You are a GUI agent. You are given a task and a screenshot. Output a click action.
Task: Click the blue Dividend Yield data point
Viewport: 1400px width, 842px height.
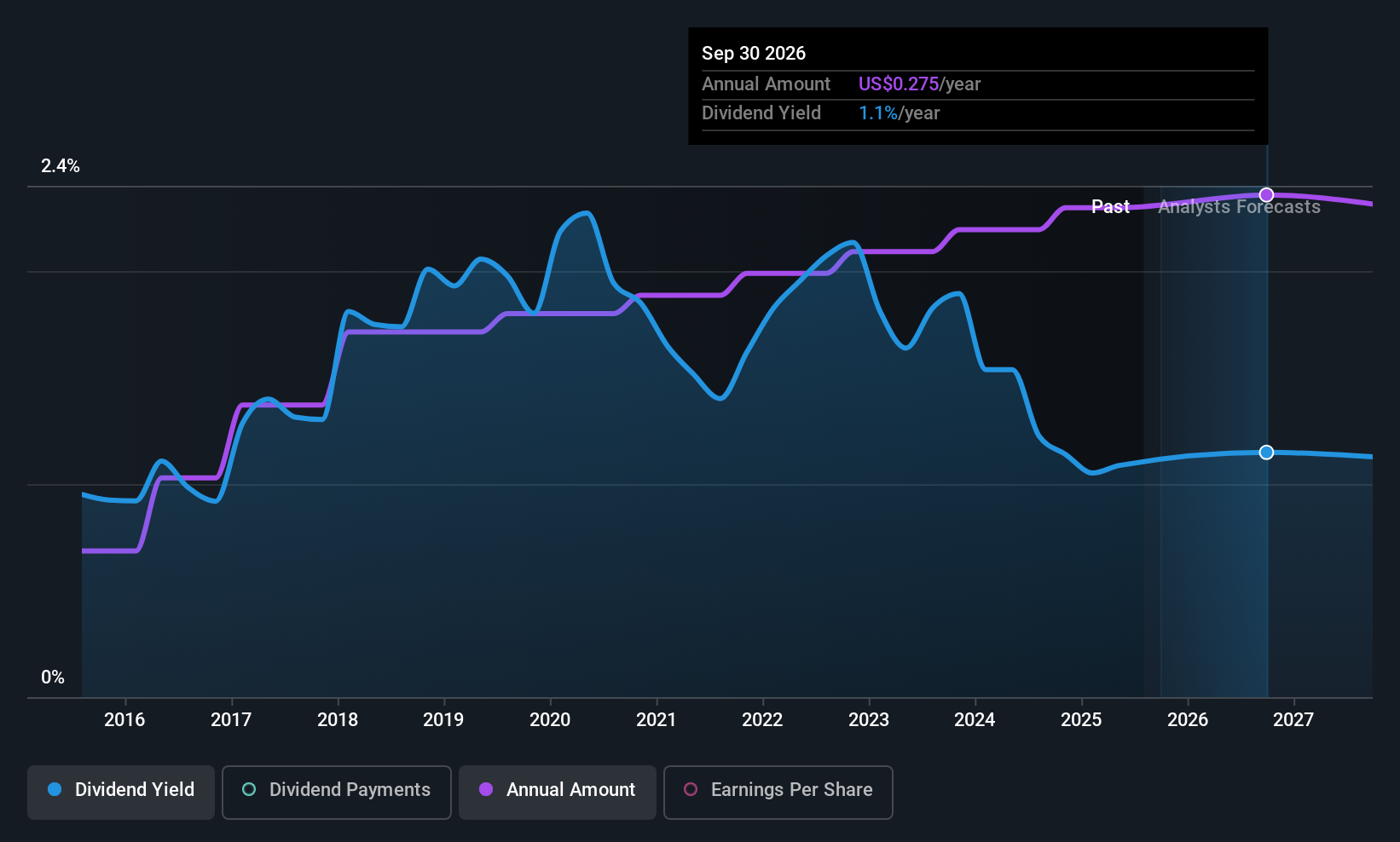[x=1266, y=453]
